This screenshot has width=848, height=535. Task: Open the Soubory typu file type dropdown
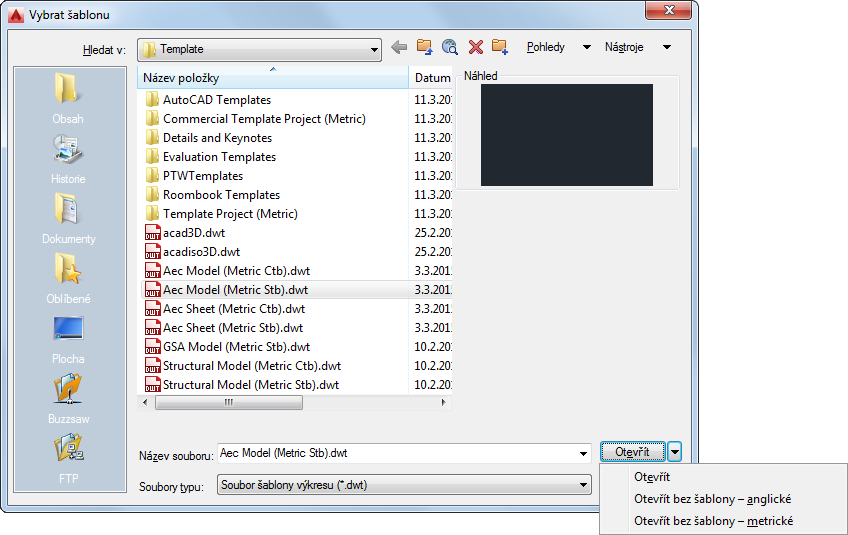pyautogui.click(x=404, y=485)
